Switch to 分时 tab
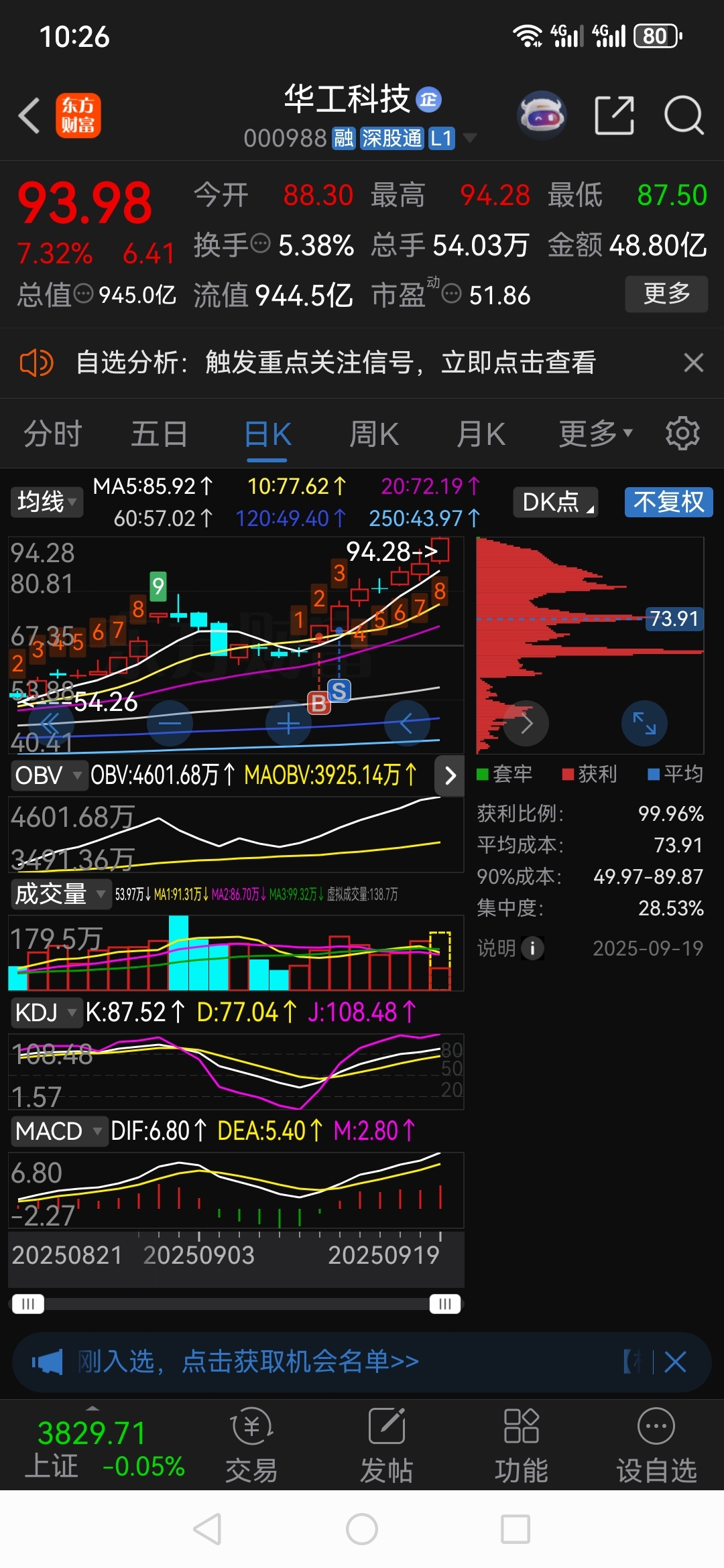The height and width of the screenshot is (1568, 724). [x=53, y=434]
